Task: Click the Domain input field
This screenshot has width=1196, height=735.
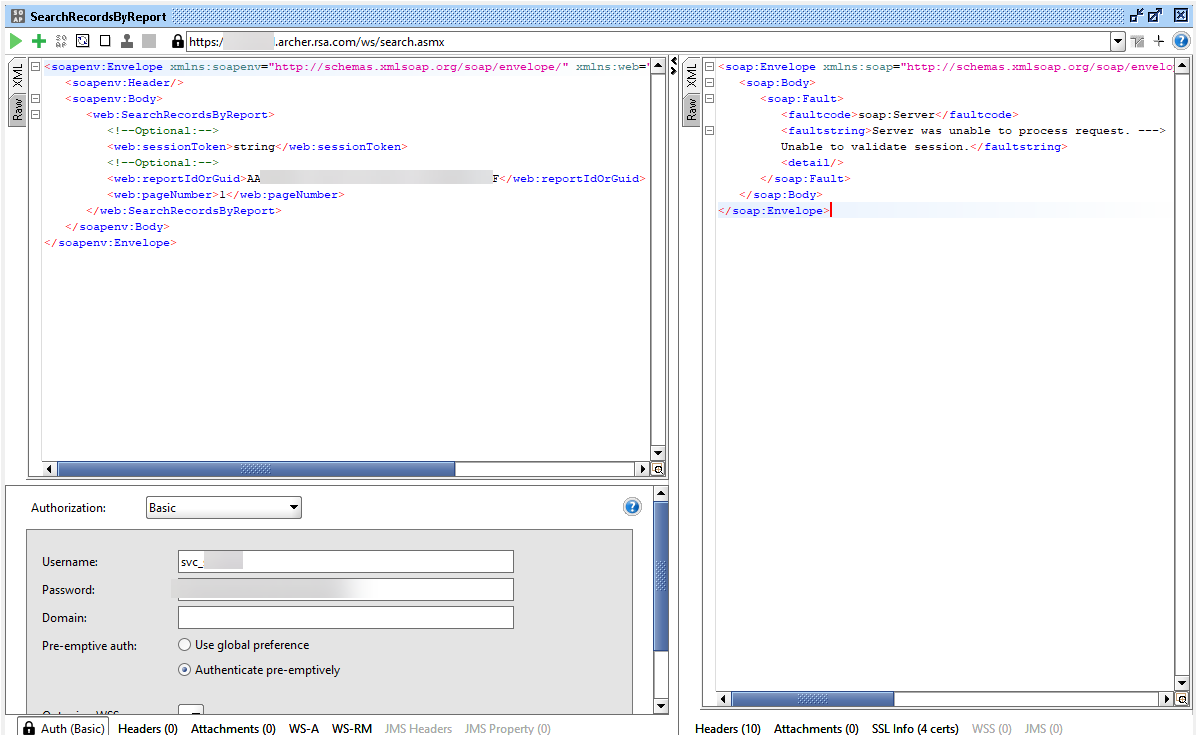Action: [x=346, y=618]
